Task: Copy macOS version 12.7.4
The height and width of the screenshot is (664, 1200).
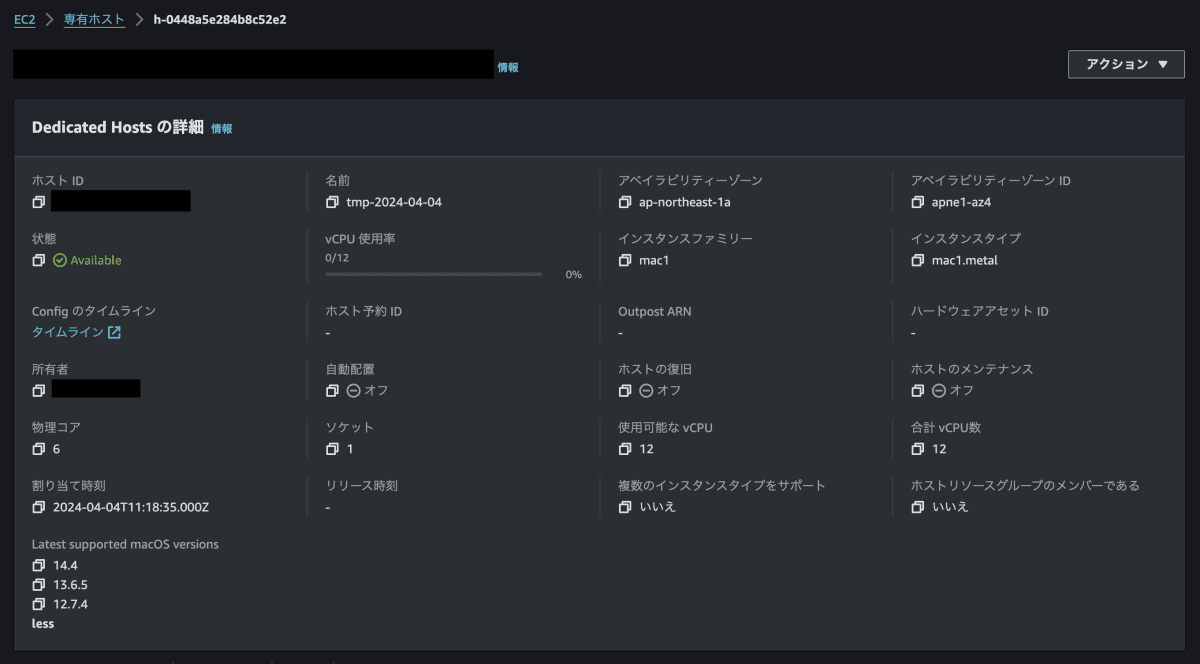Action: (x=39, y=604)
